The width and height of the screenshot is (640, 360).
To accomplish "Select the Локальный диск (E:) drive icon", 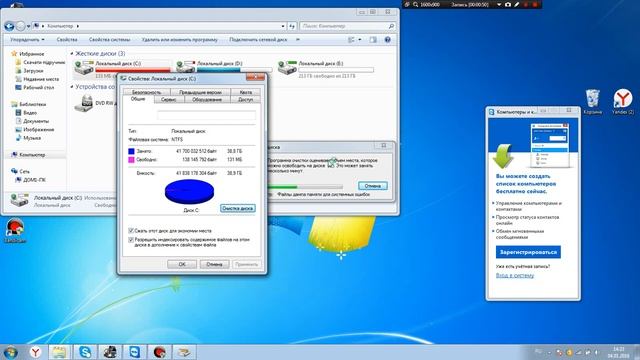I will (x=287, y=67).
